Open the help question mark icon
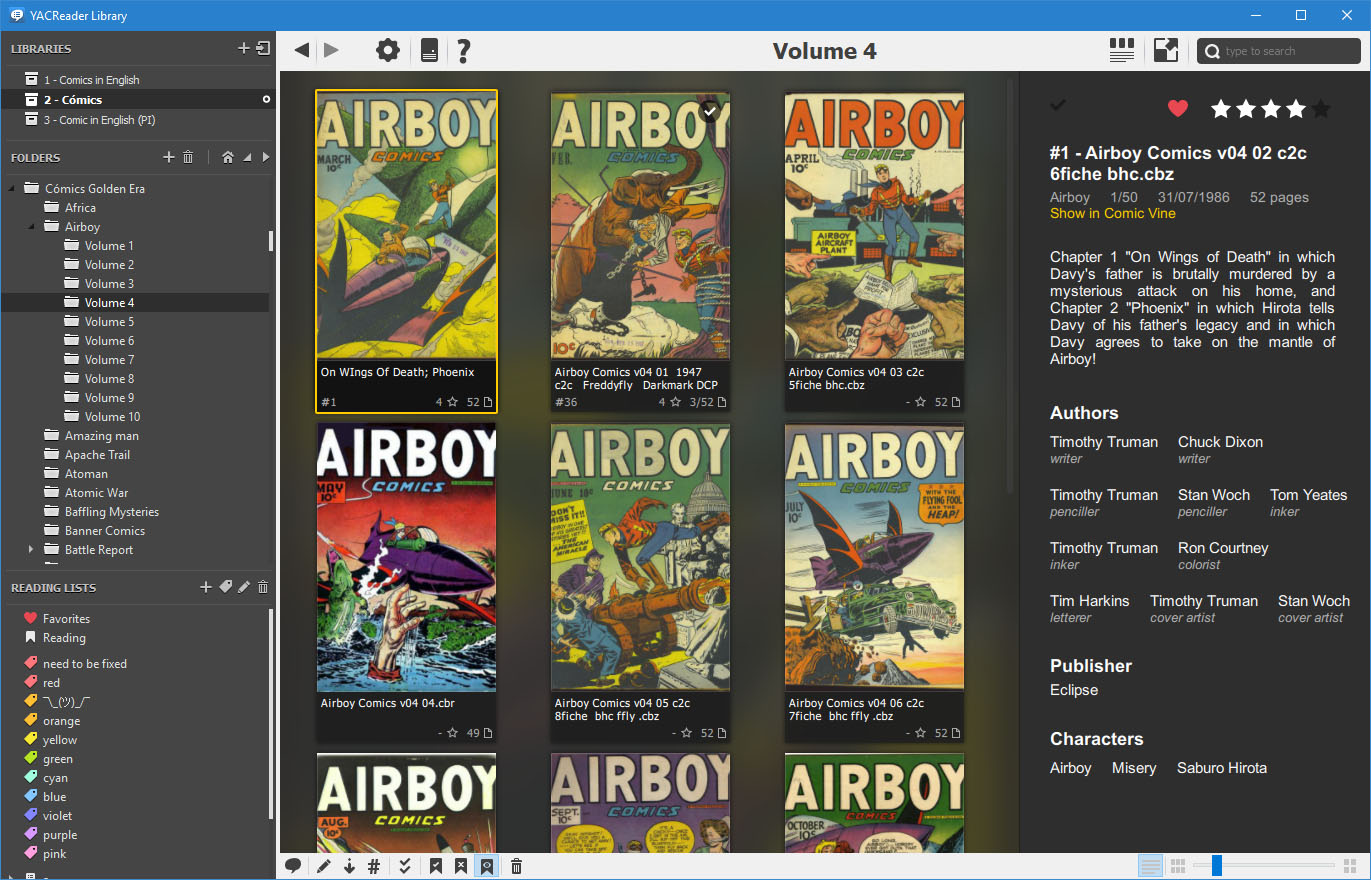 click(x=463, y=51)
